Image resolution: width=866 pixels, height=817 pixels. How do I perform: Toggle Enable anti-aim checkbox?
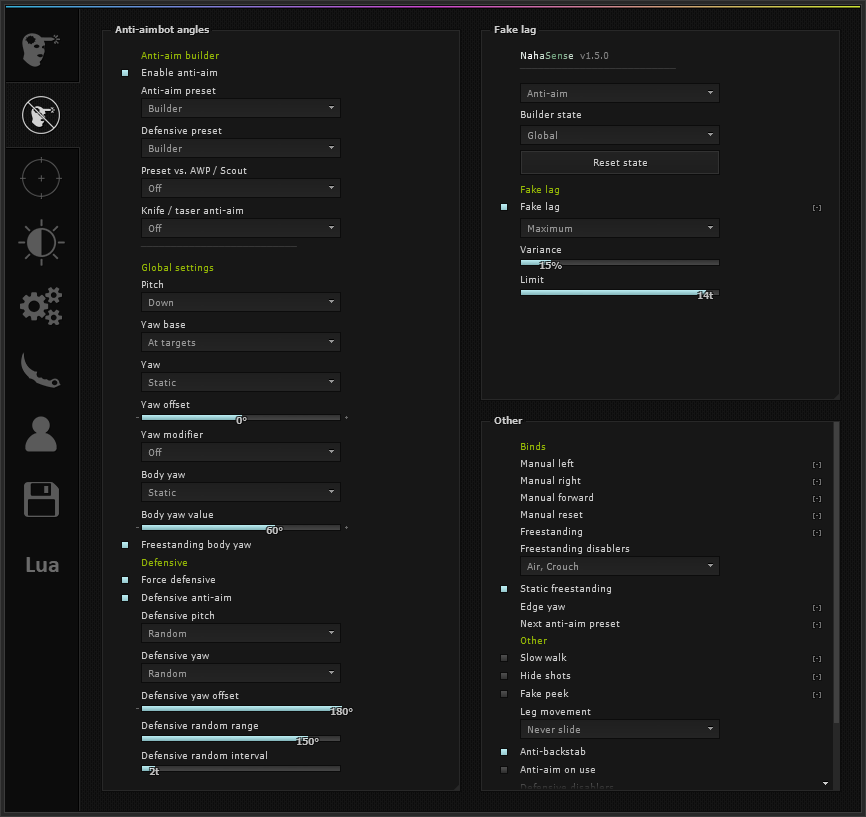[x=125, y=73]
